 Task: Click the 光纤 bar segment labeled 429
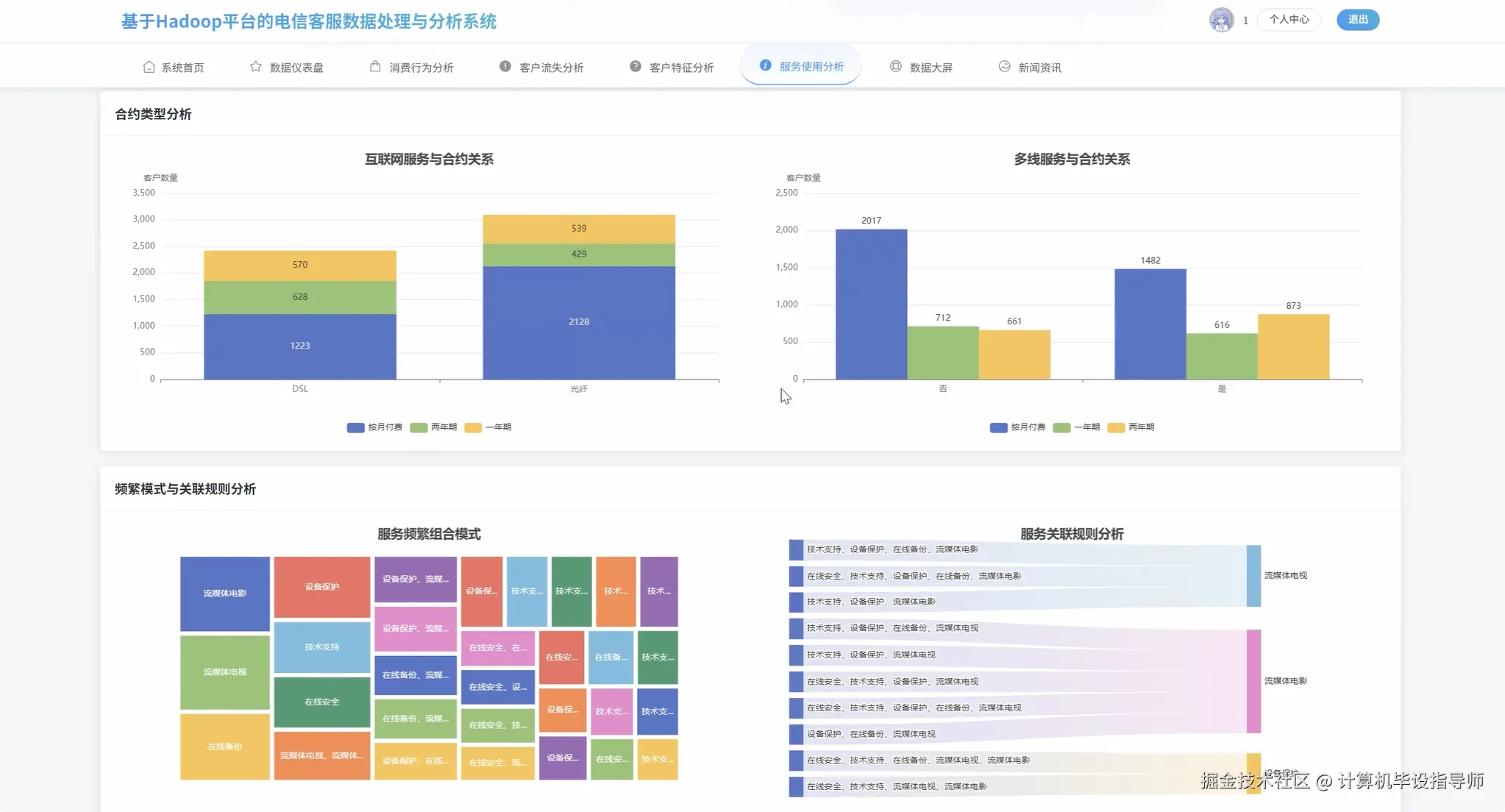tap(579, 254)
